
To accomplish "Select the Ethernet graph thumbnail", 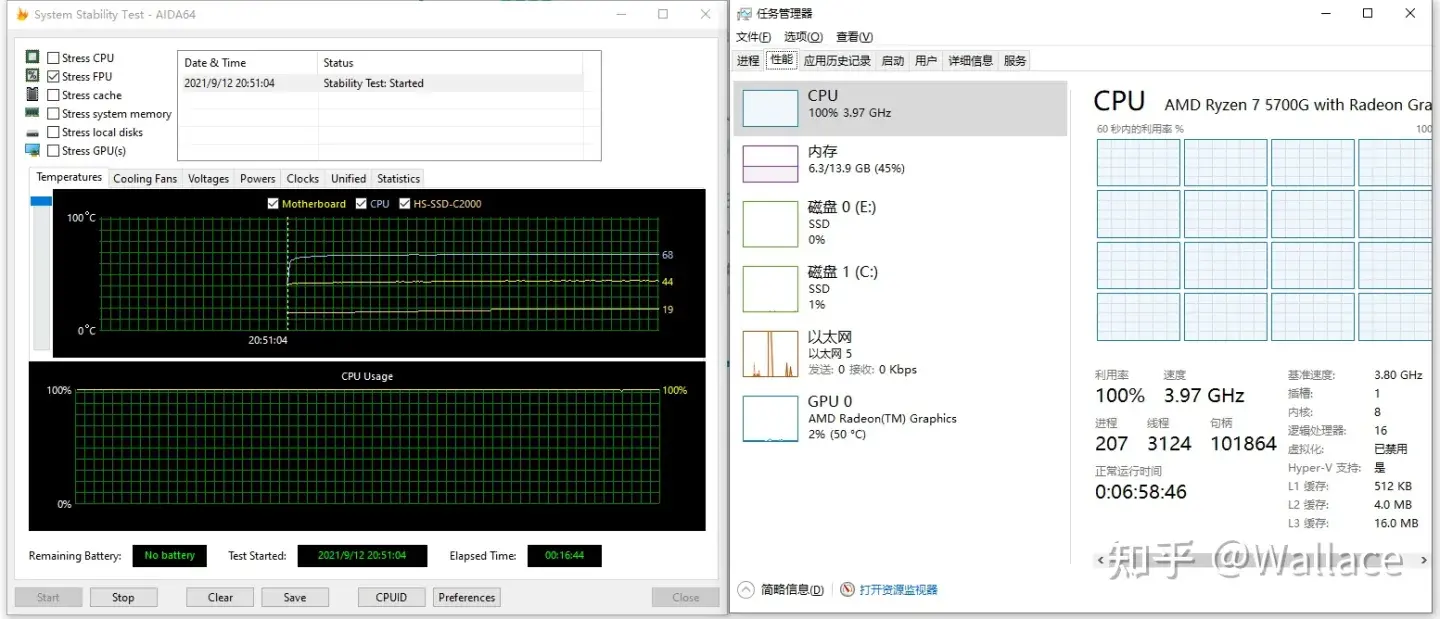I will pyautogui.click(x=770, y=354).
